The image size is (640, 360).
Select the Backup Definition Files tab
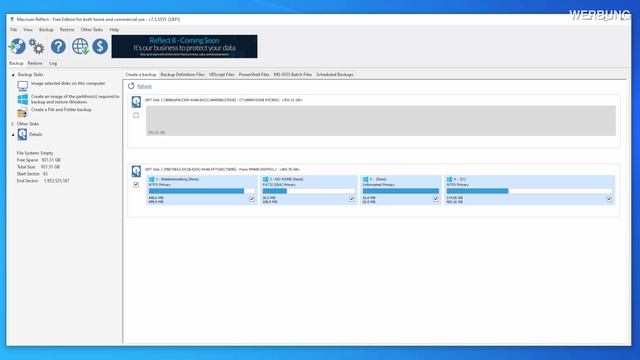(182, 75)
